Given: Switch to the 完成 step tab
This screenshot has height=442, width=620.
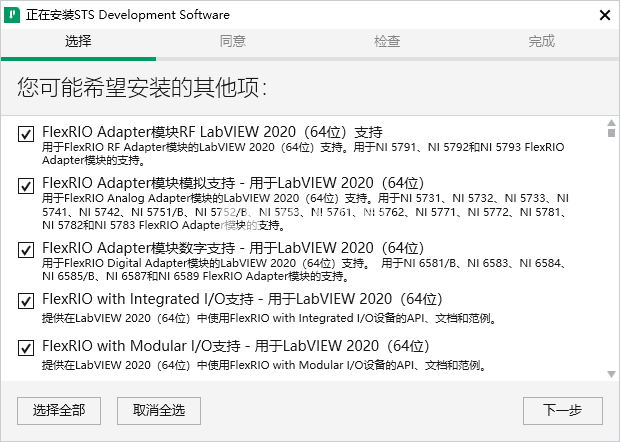Looking at the screenshot, I should coord(542,41).
